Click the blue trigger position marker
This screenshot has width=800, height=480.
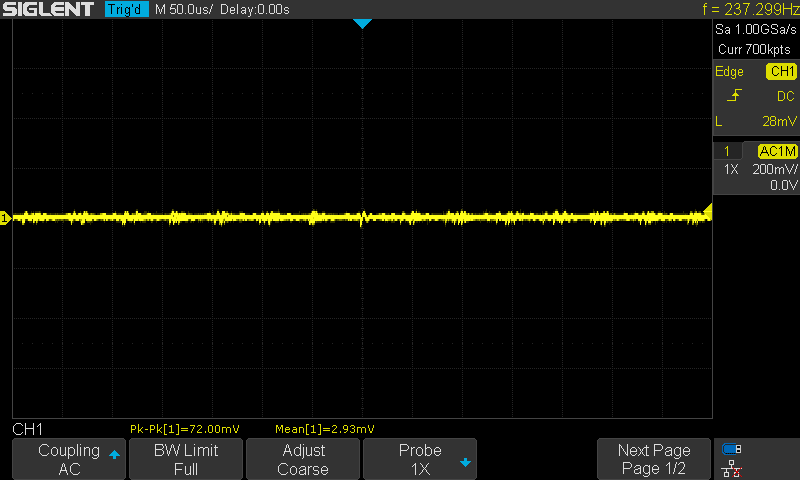(362, 23)
